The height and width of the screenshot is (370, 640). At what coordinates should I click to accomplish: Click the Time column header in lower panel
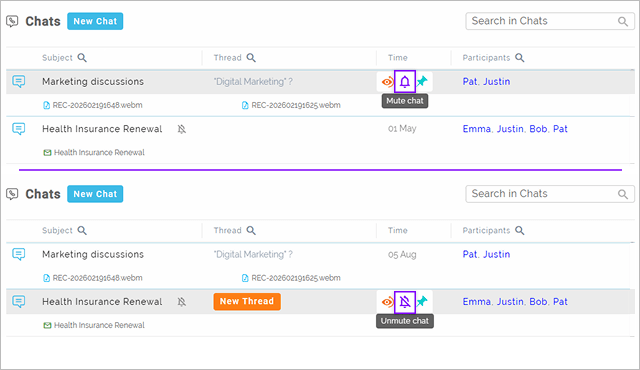tap(398, 230)
